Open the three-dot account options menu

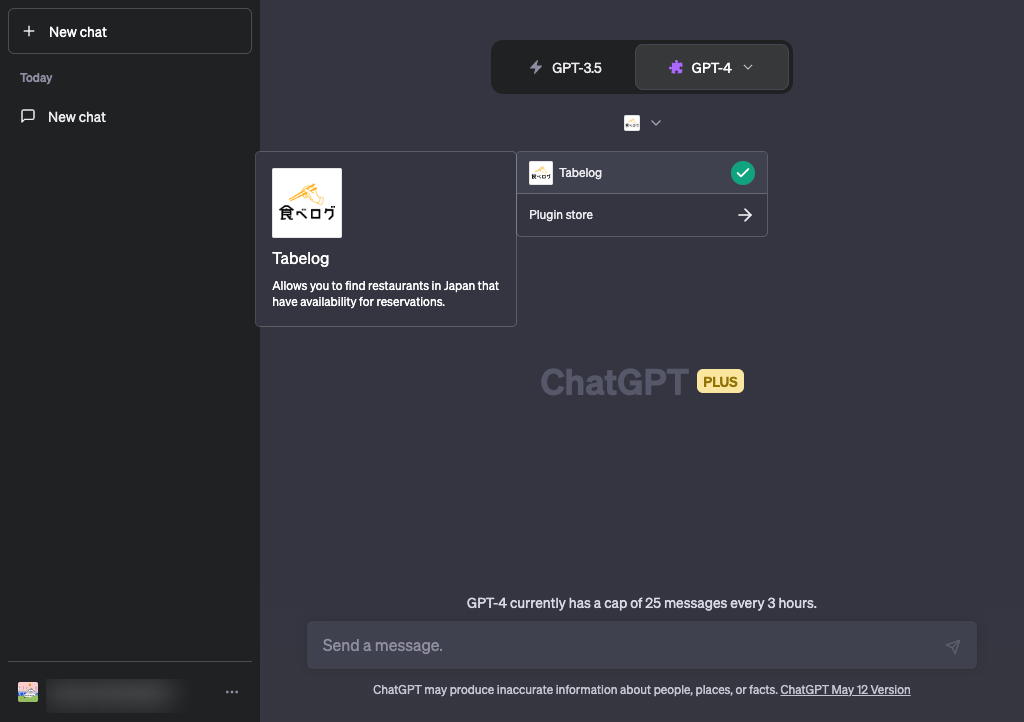[x=232, y=692]
